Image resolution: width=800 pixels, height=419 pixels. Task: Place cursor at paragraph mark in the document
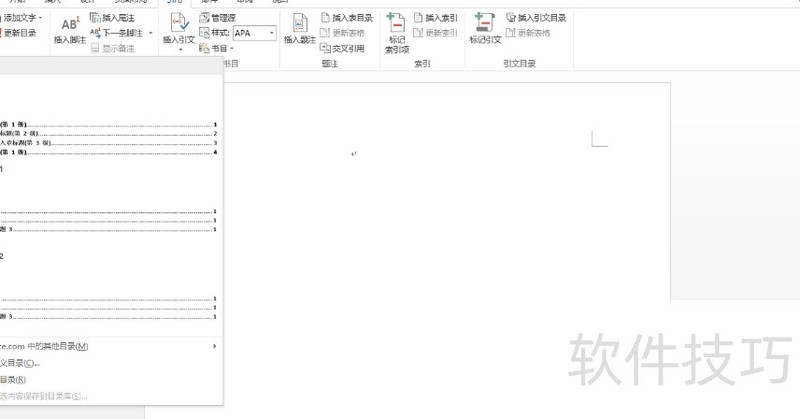(354, 154)
